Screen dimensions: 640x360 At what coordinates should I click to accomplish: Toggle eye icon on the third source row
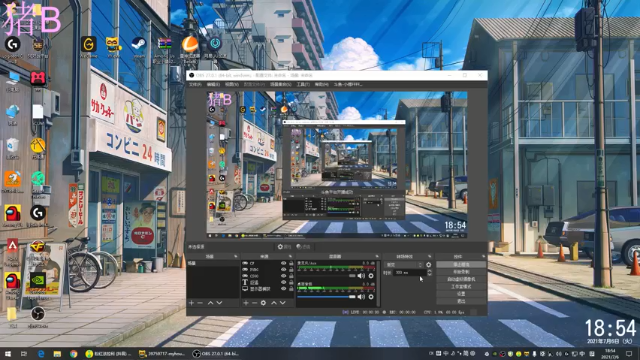coord(283,276)
